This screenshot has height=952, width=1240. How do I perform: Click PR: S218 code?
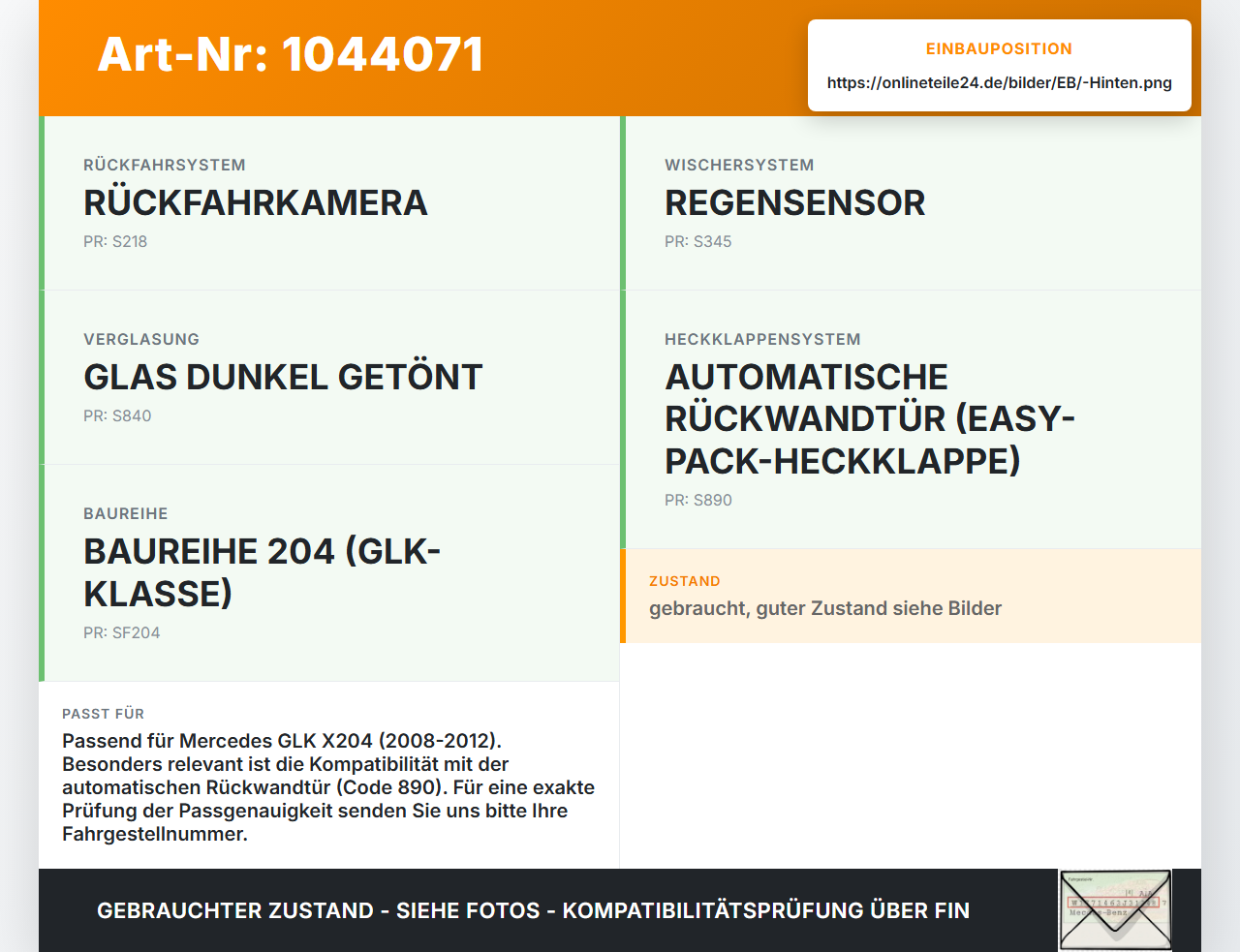115,241
